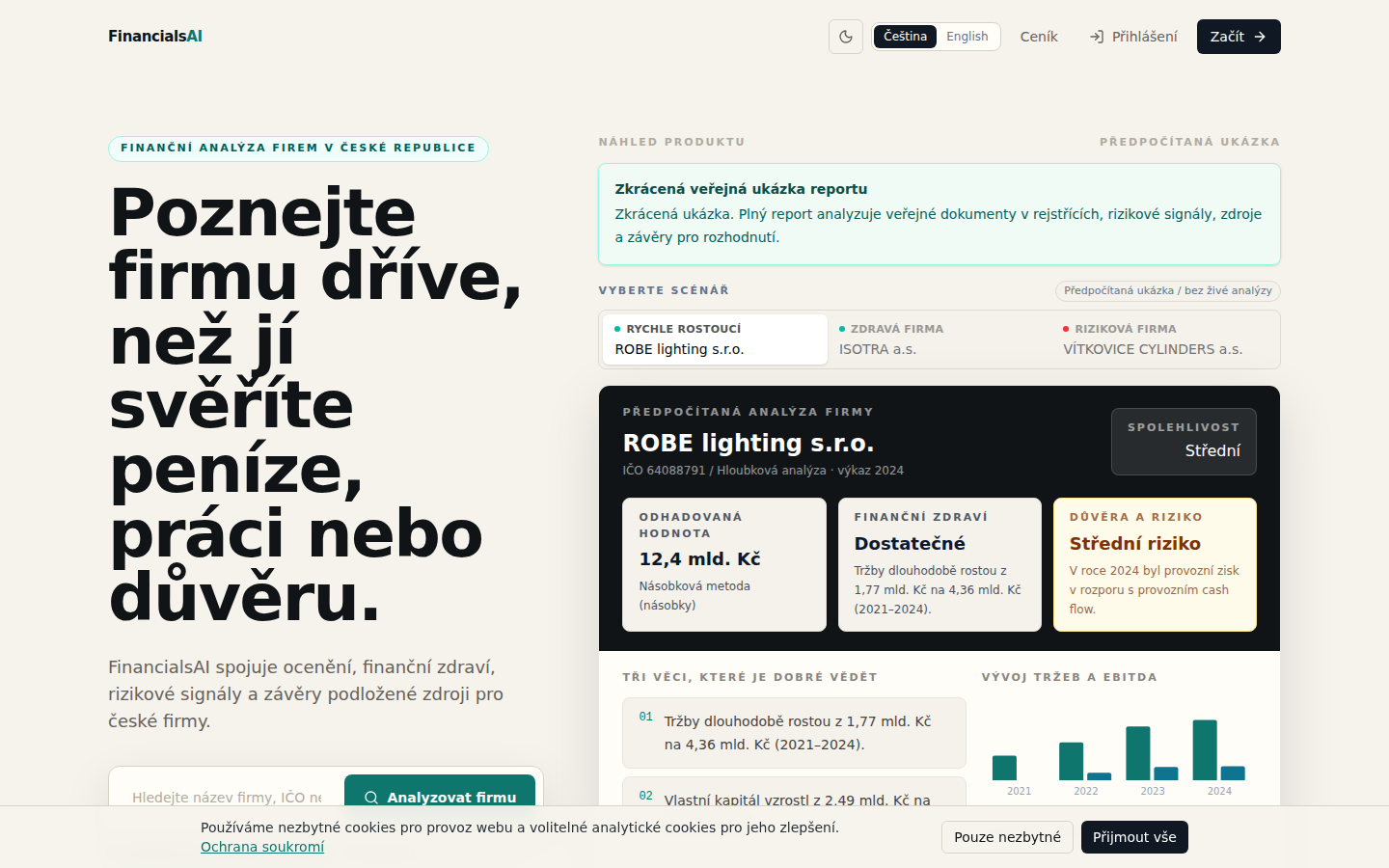Click the arrow icon in Začít button
The image size is (1389, 868).
point(1260,37)
